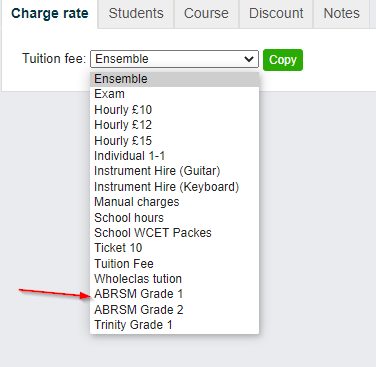Viewport: 376px width, 367px height.
Task: Choose ABRSM Grade 2 option
Action: coord(174,310)
